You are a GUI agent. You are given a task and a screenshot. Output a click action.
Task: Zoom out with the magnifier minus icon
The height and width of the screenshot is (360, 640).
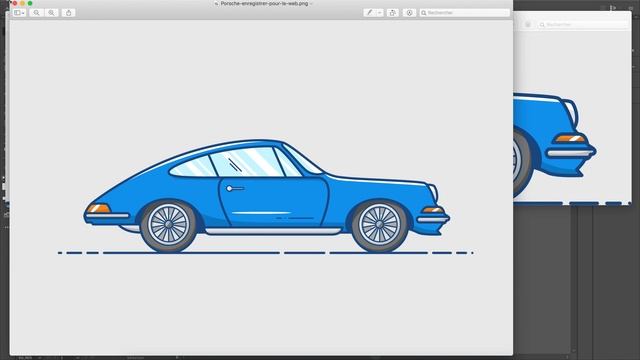[36, 13]
